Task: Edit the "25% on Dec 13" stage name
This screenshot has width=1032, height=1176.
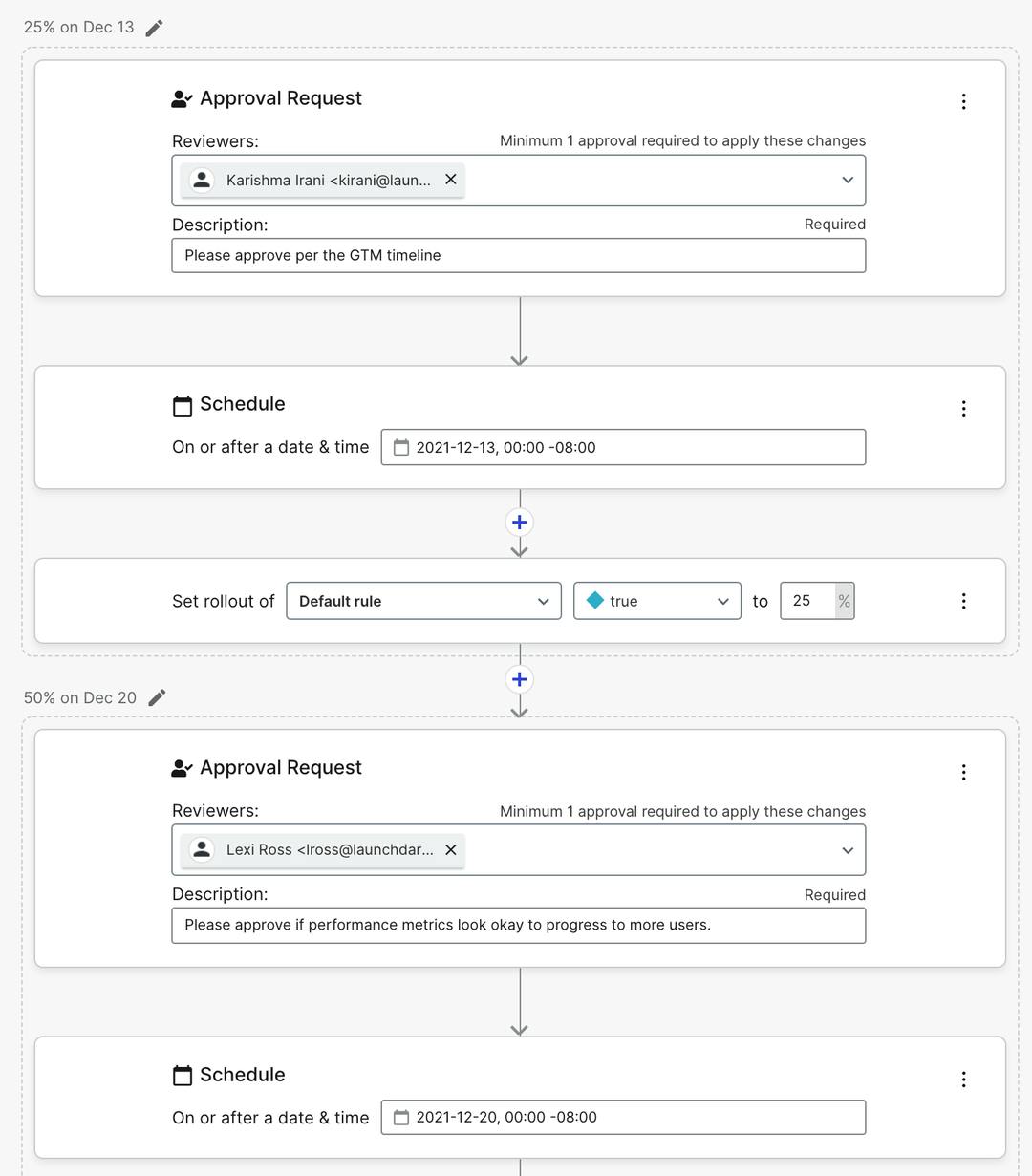Action: point(155,28)
